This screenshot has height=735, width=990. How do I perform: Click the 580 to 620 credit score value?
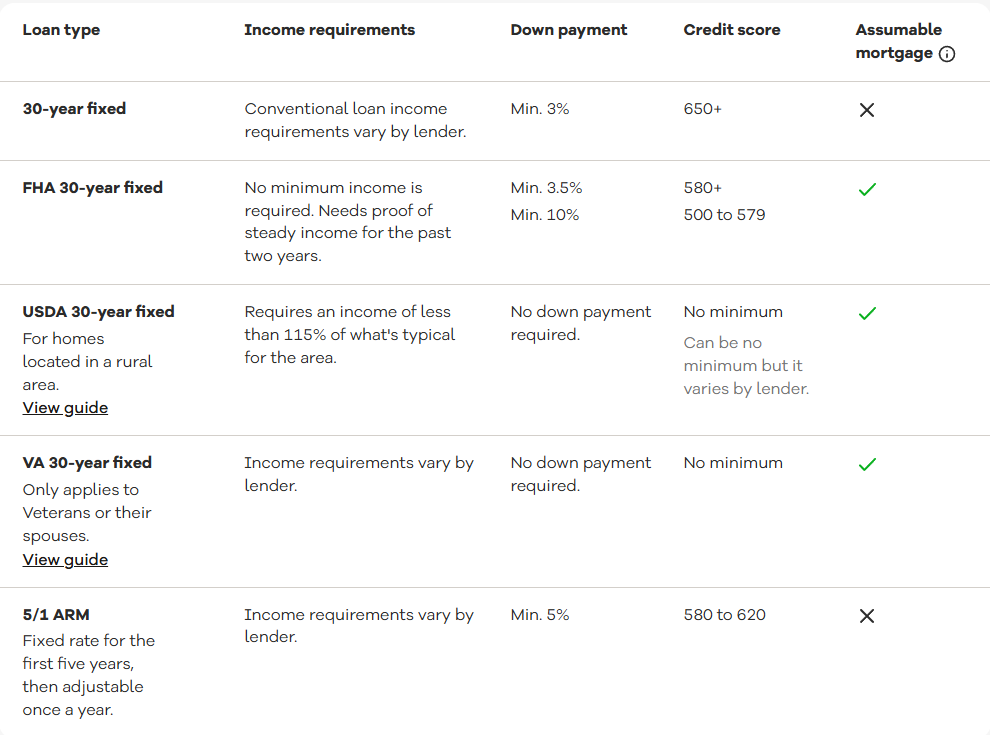724,614
